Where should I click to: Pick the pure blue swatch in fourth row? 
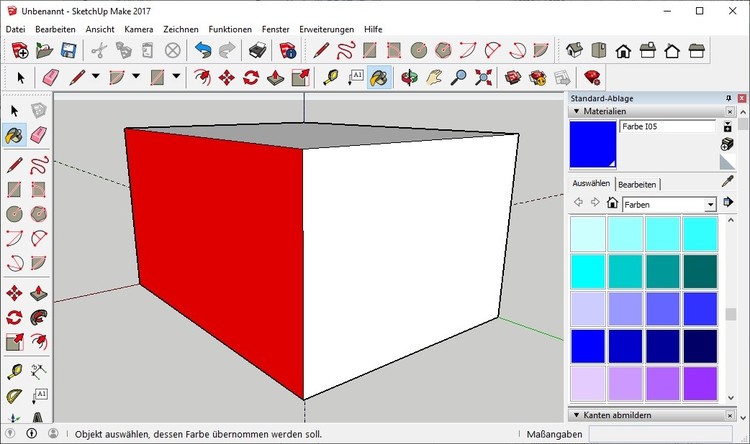tap(588, 346)
